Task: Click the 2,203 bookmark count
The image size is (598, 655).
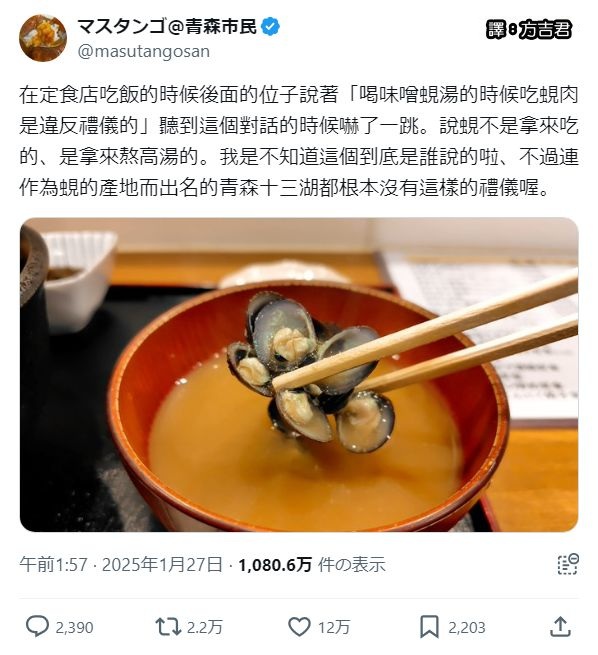Action: point(467,627)
